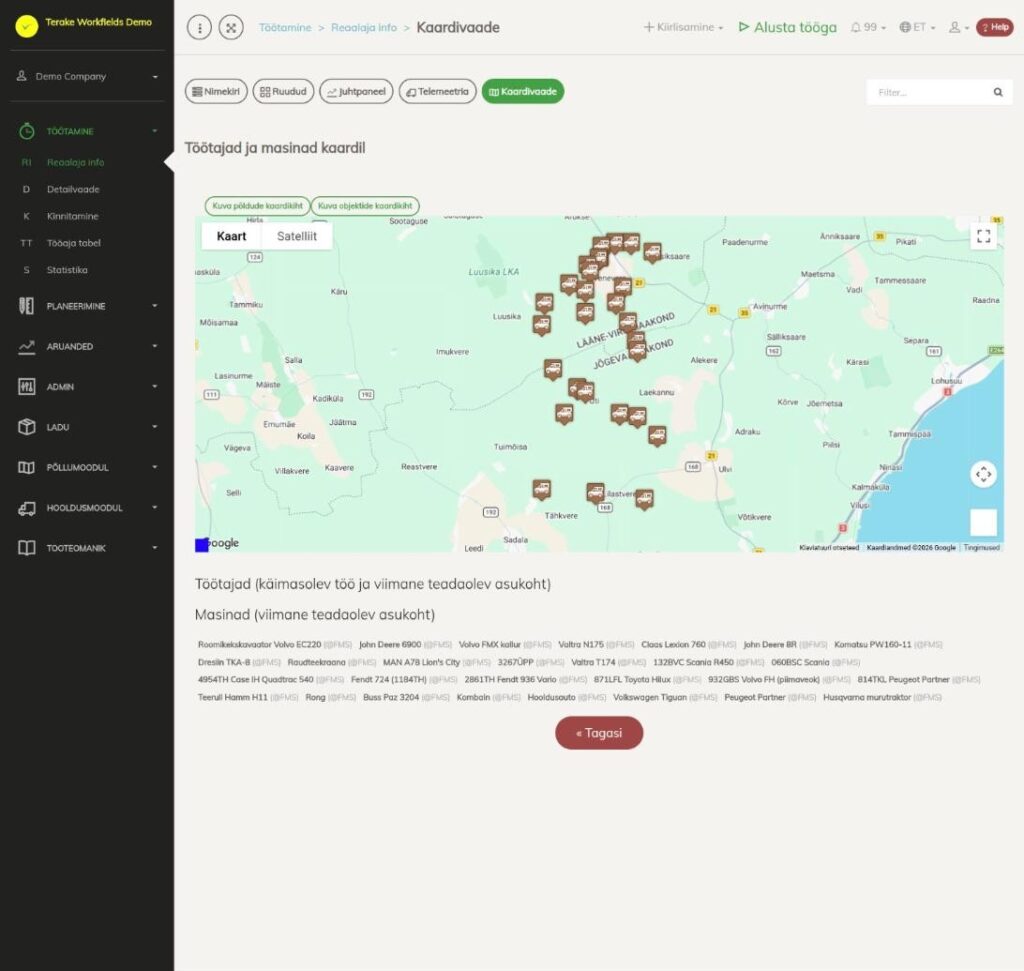Image resolution: width=1024 pixels, height=971 pixels.
Task: Click the Töötamine breadcrumb link
Action: coord(285,27)
